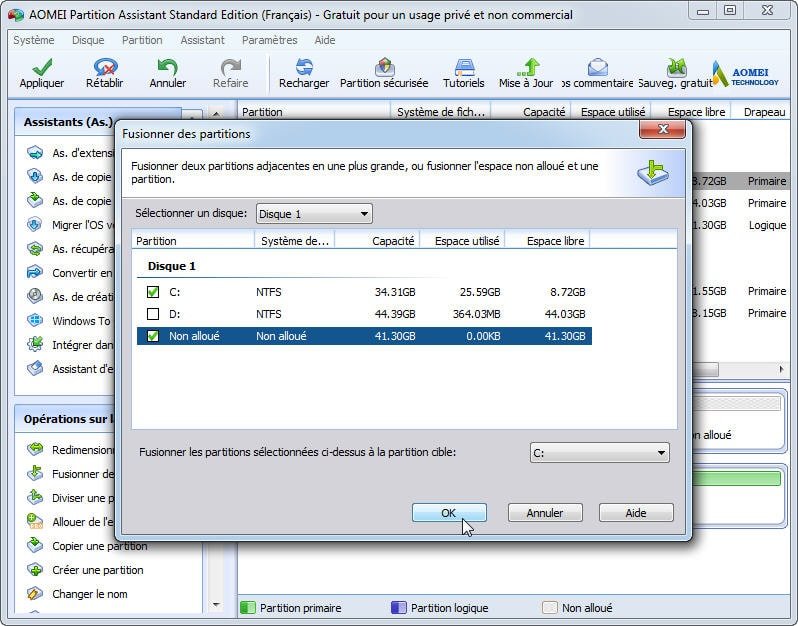Click the Assistants (As.) panel header
This screenshot has height=626, width=798.
click(68, 122)
